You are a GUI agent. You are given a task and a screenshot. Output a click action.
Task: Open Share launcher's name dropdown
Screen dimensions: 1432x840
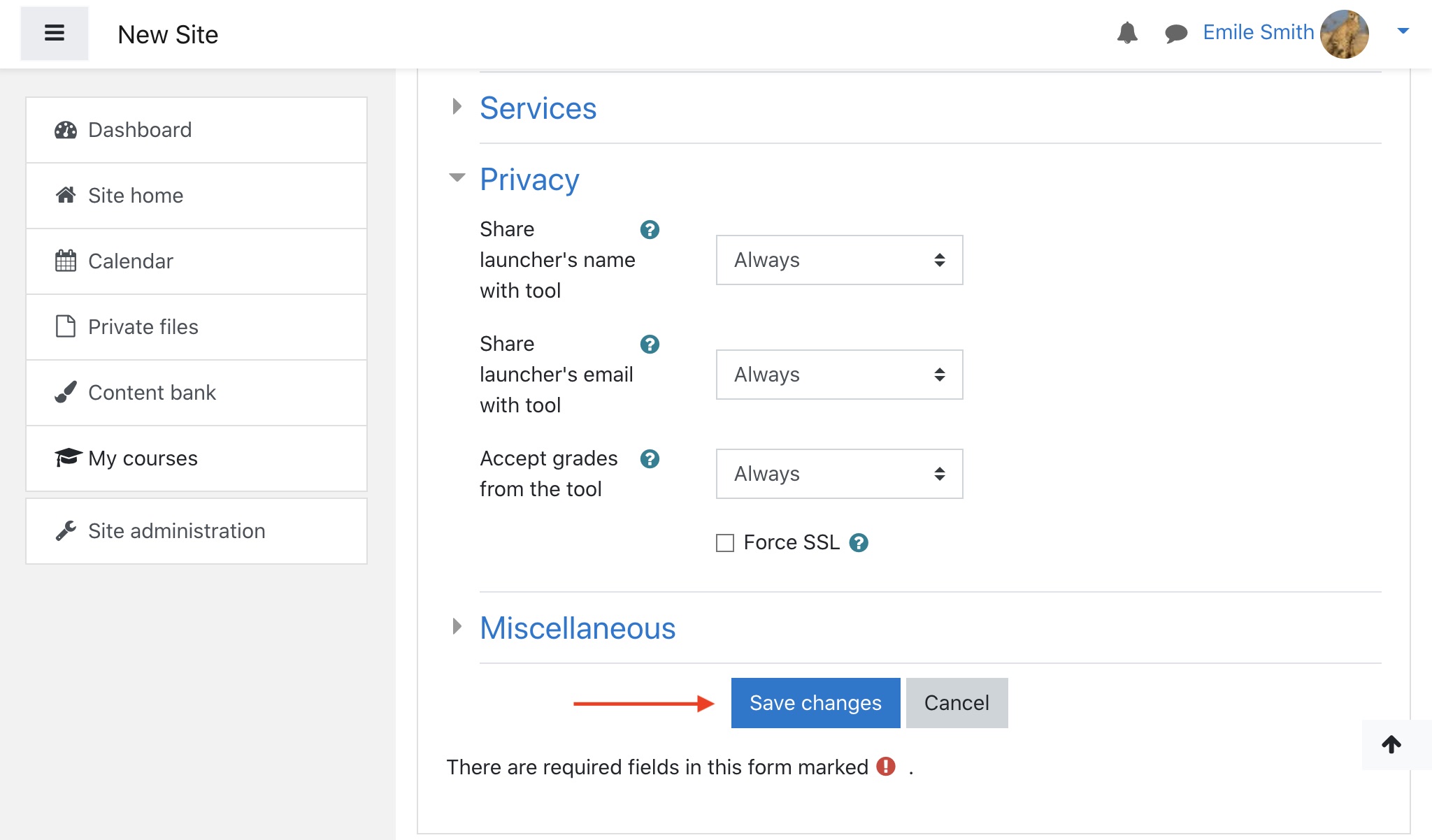click(x=839, y=260)
